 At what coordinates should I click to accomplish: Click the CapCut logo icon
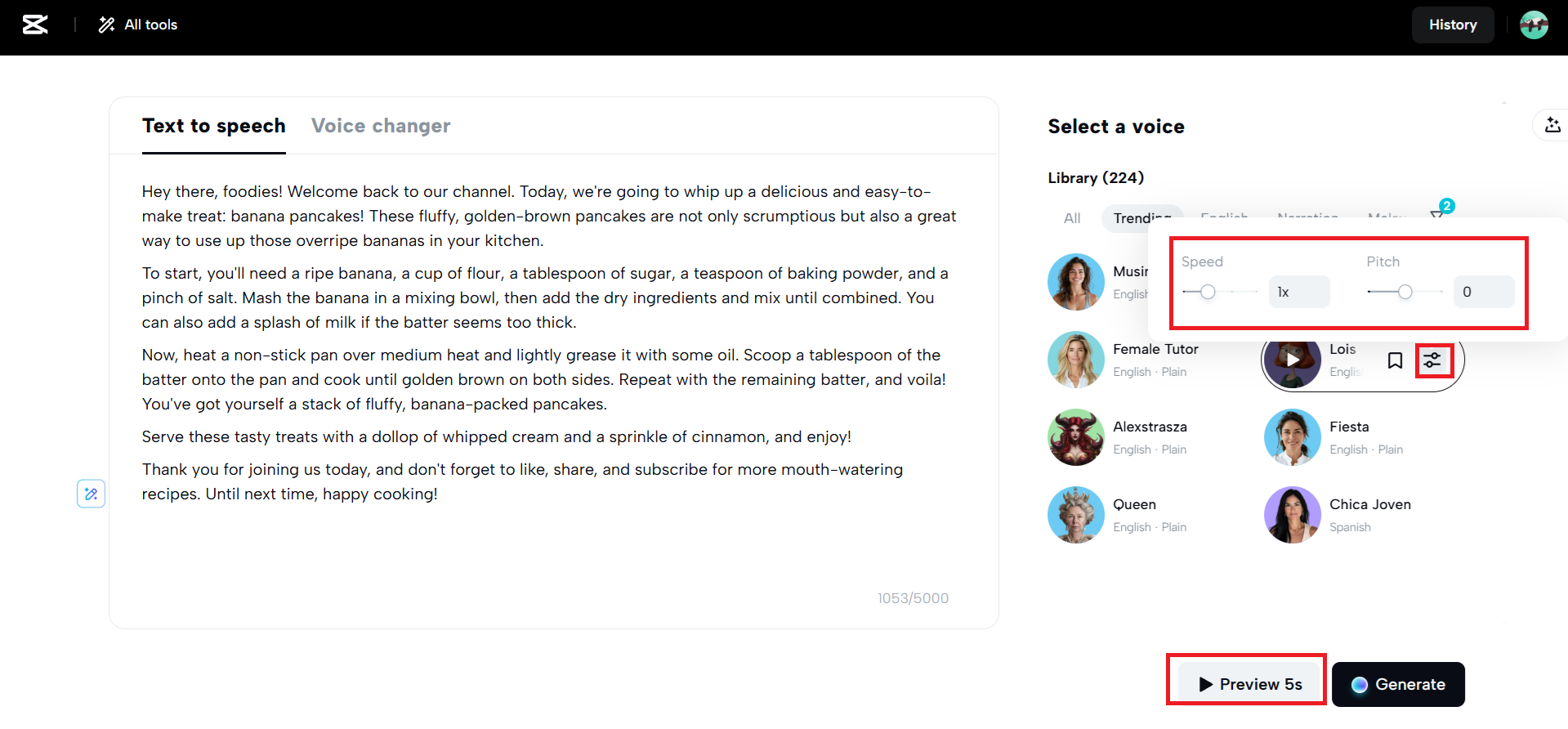pos(35,25)
